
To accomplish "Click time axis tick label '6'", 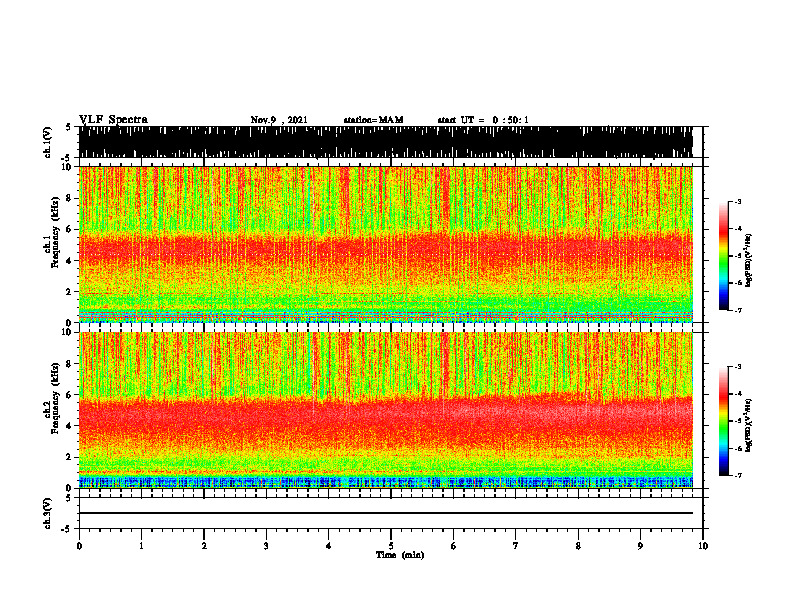I will 454,546.
